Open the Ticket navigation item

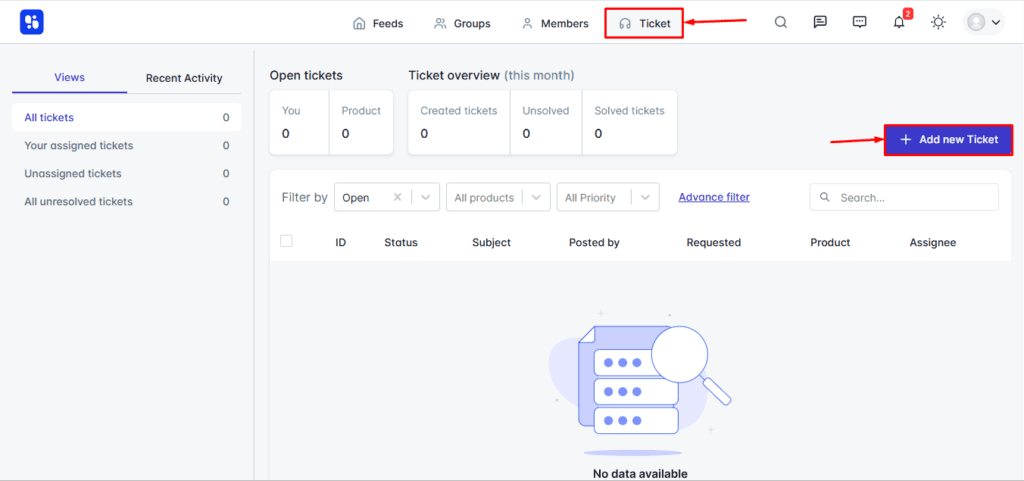[644, 23]
